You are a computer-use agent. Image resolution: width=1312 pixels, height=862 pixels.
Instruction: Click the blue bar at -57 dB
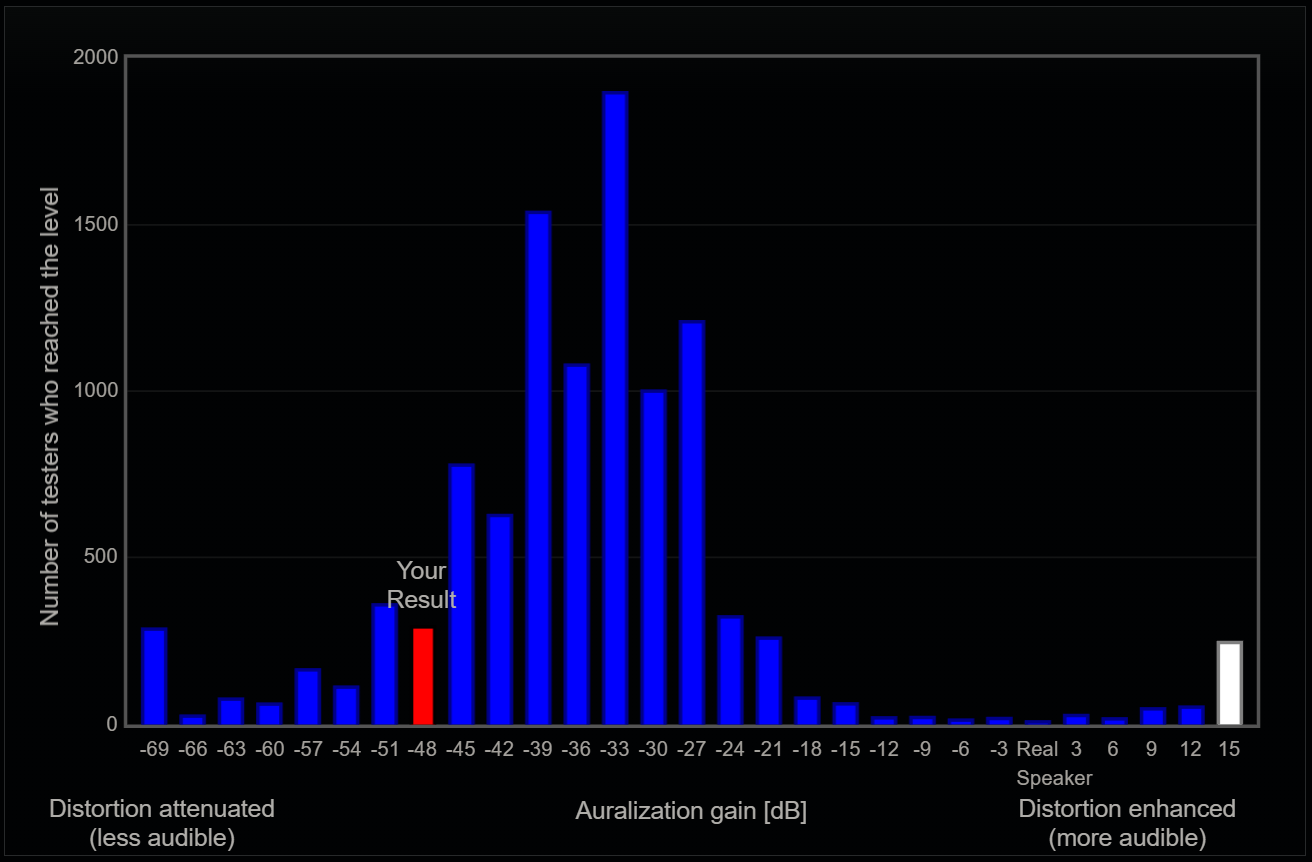click(x=308, y=696)
